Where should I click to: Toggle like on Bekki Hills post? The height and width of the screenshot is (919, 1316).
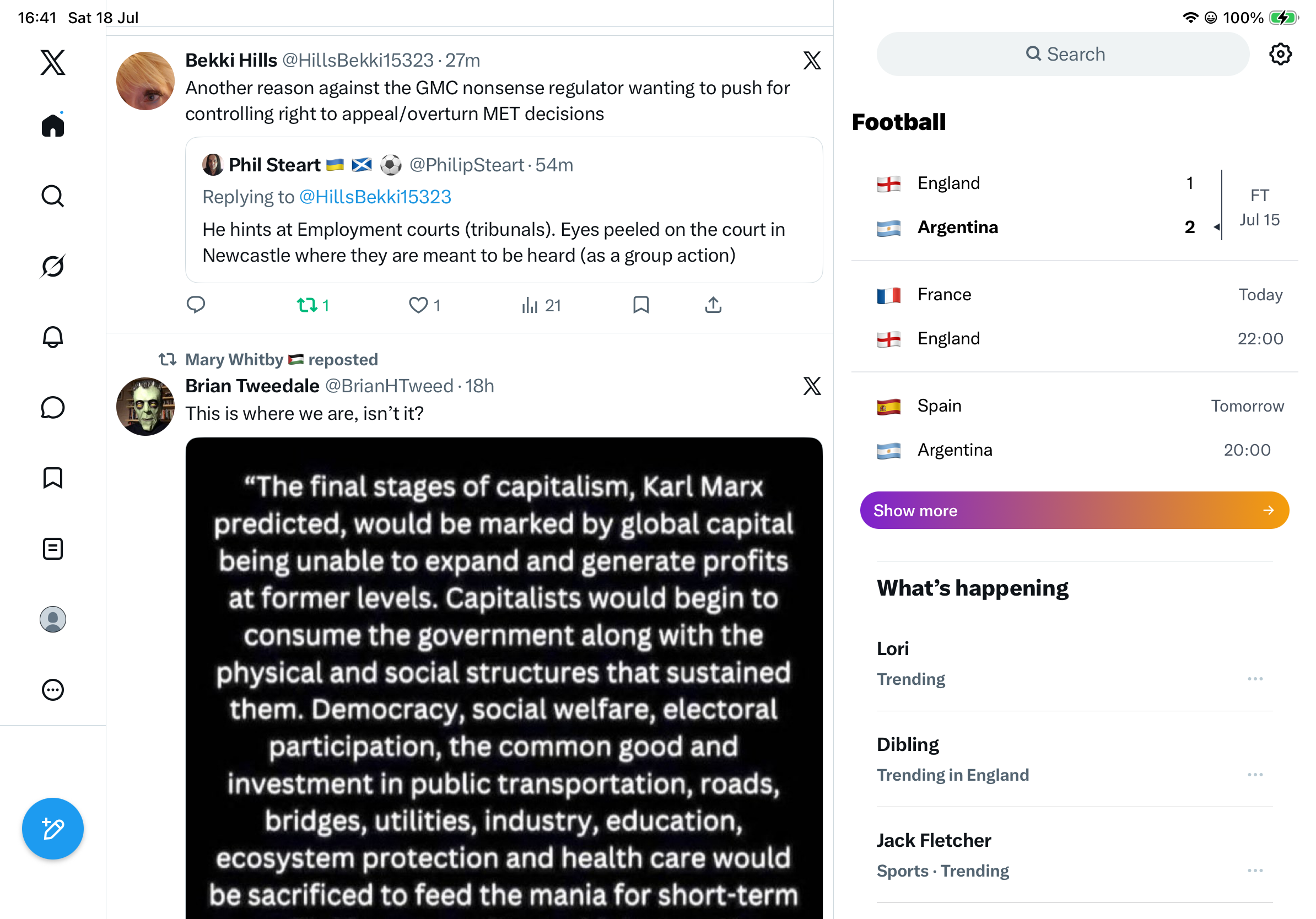click(425, 305)
